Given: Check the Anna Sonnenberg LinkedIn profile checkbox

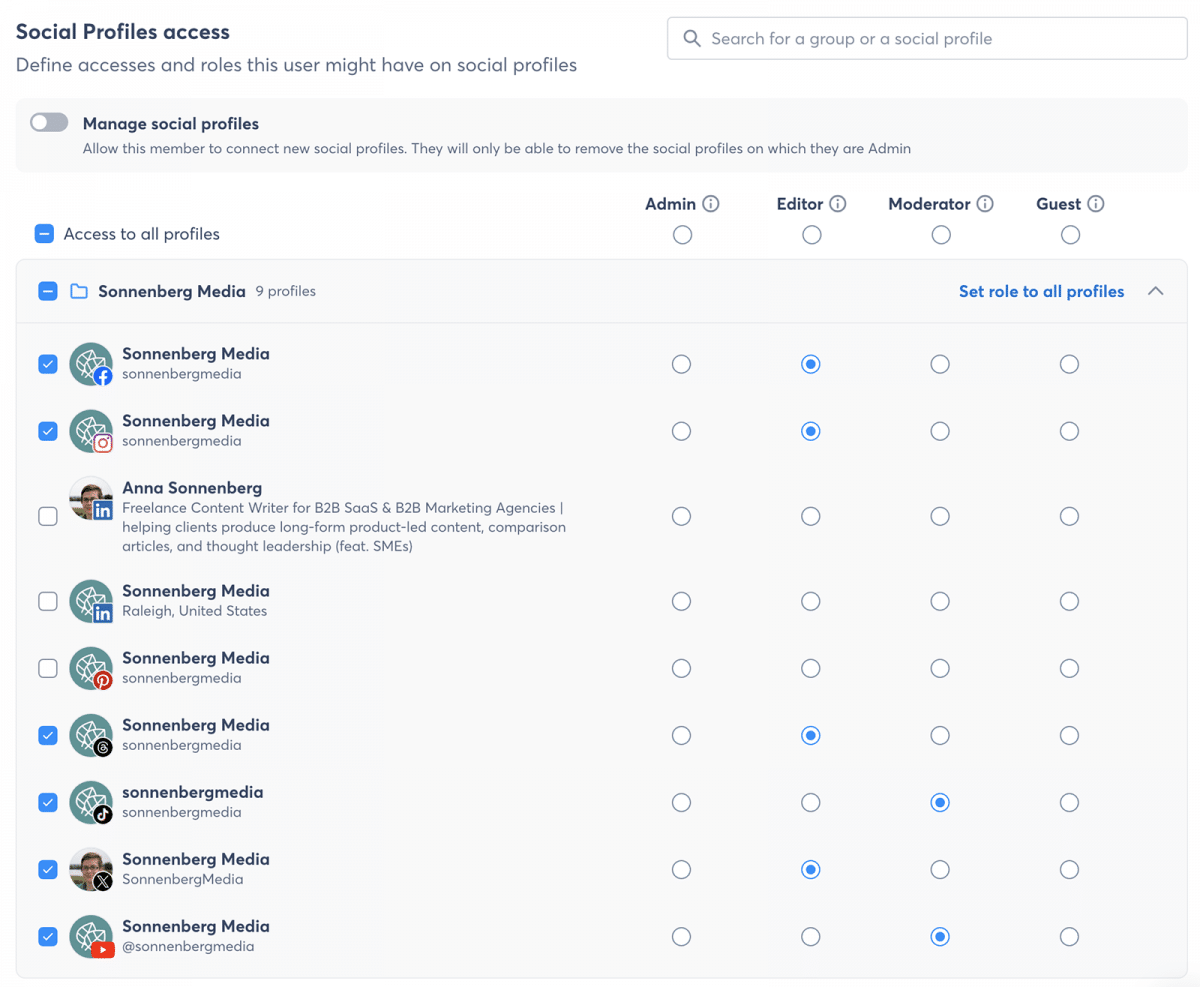Looking at the screenshot, I should [48, 517].
